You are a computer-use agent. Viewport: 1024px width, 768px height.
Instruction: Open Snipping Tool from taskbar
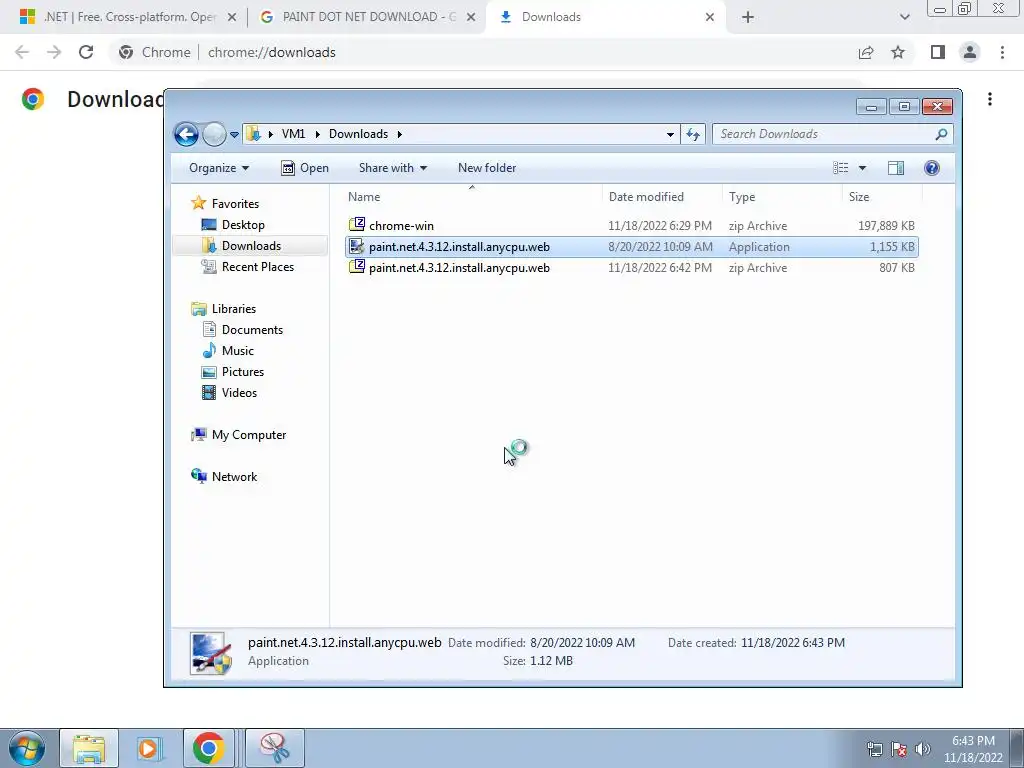pos(275,748)
